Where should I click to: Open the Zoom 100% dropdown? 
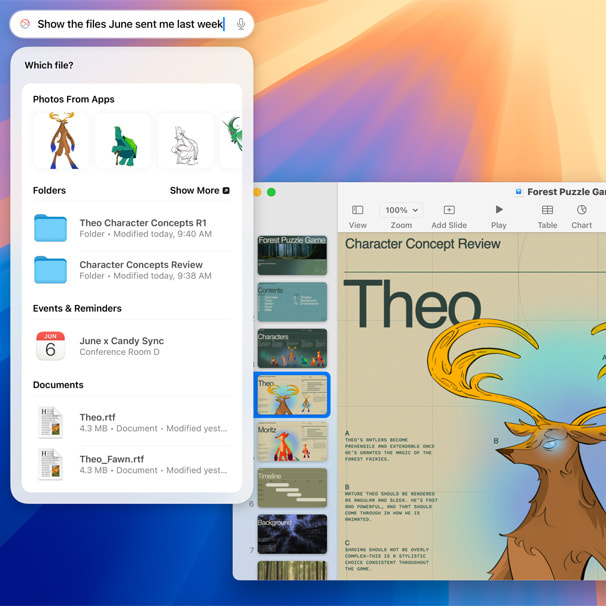click(x=402, y=210)
